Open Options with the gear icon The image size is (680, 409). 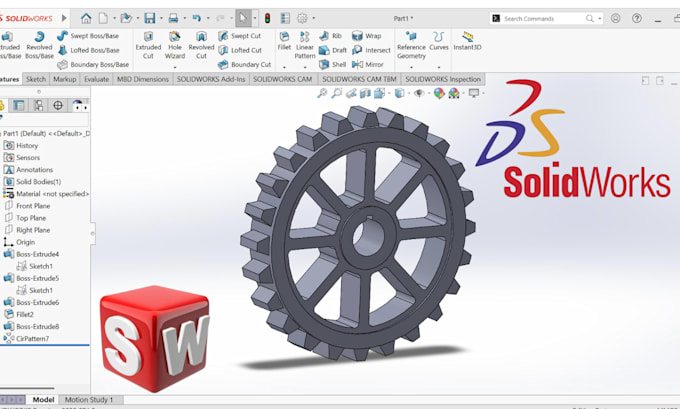point(302,18)
